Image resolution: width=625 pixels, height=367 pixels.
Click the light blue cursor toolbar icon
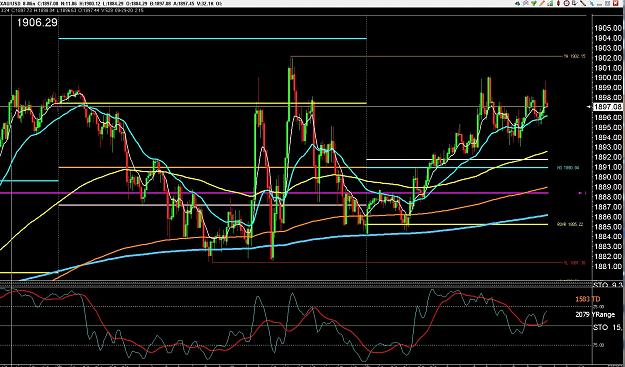pos(592,3)
